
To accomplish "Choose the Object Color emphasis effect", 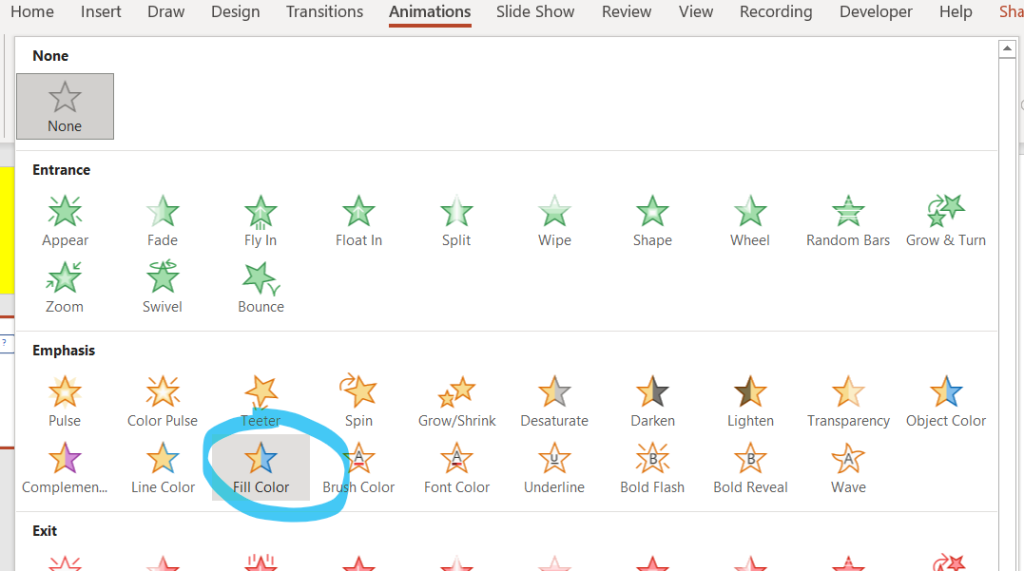I will 946,401.
